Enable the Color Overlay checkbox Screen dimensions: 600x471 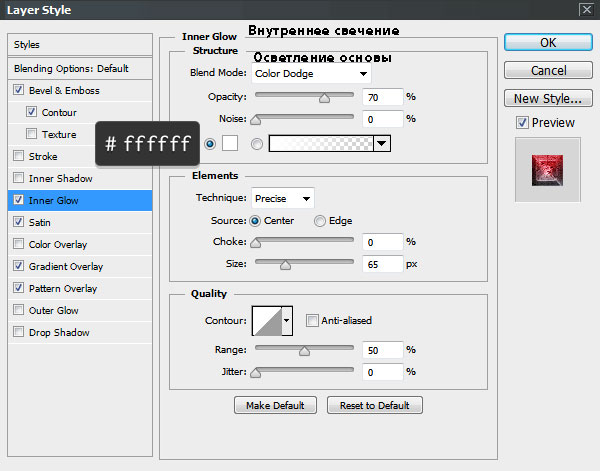tap(18, 244)
